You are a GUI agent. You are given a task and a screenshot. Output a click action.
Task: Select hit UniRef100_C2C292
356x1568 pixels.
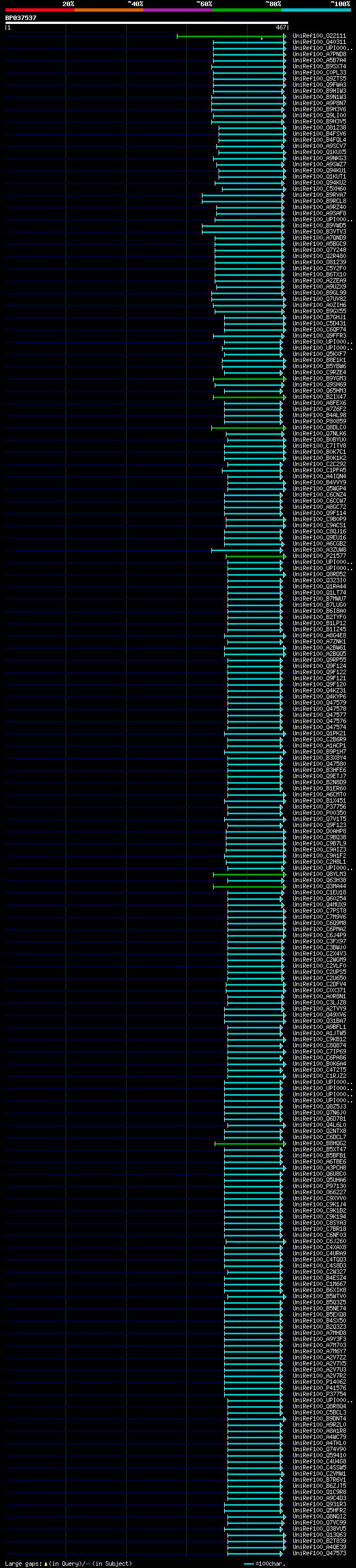click(319, 464)
